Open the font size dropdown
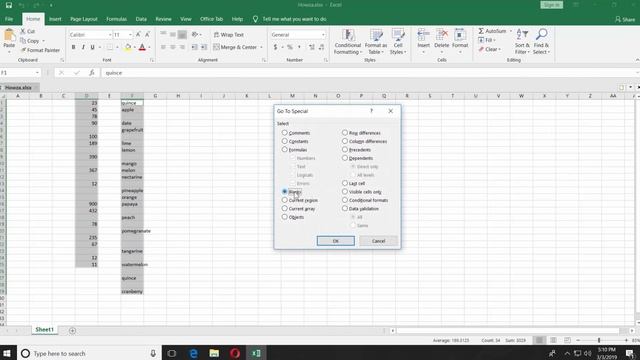Viewport: 640px width, 360px height. (130, 35)
